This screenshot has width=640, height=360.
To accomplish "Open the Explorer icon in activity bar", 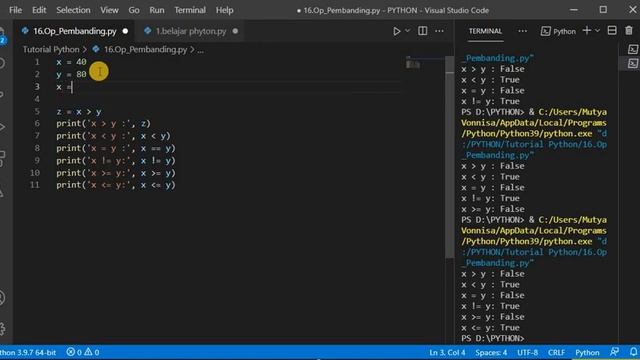I will [x=2, y=35].
